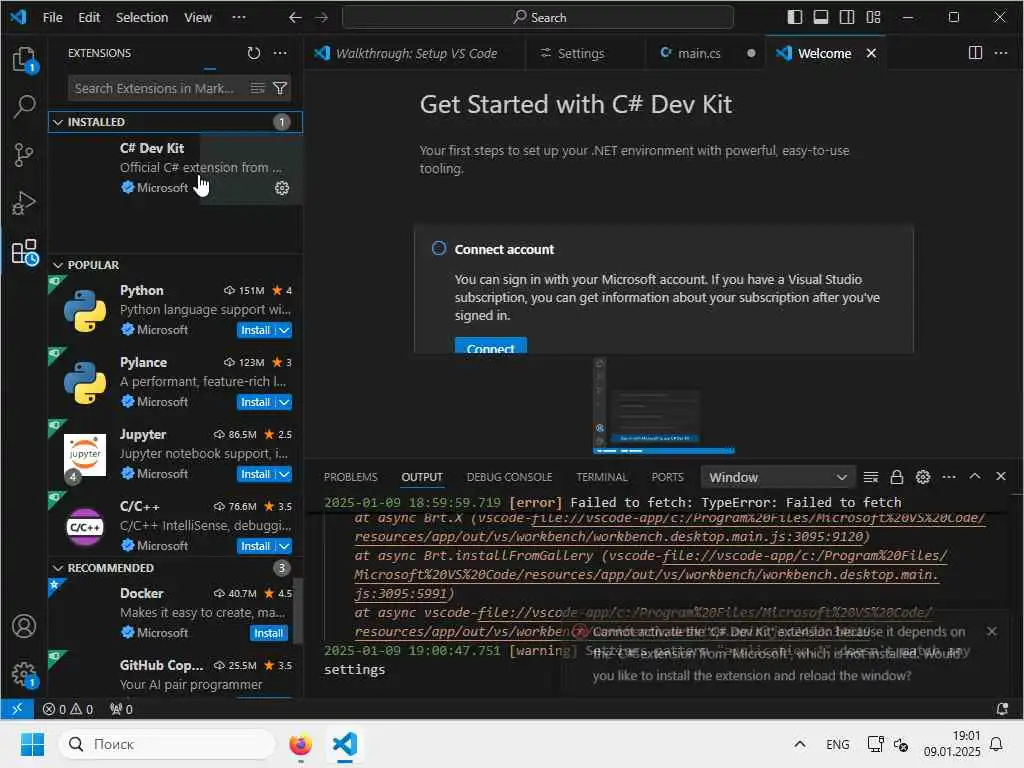Image resolution: width=1024 pixels, height=768 pixels.
Task: Switch to the Settings editor tab
Action: (x=581, y=54)
